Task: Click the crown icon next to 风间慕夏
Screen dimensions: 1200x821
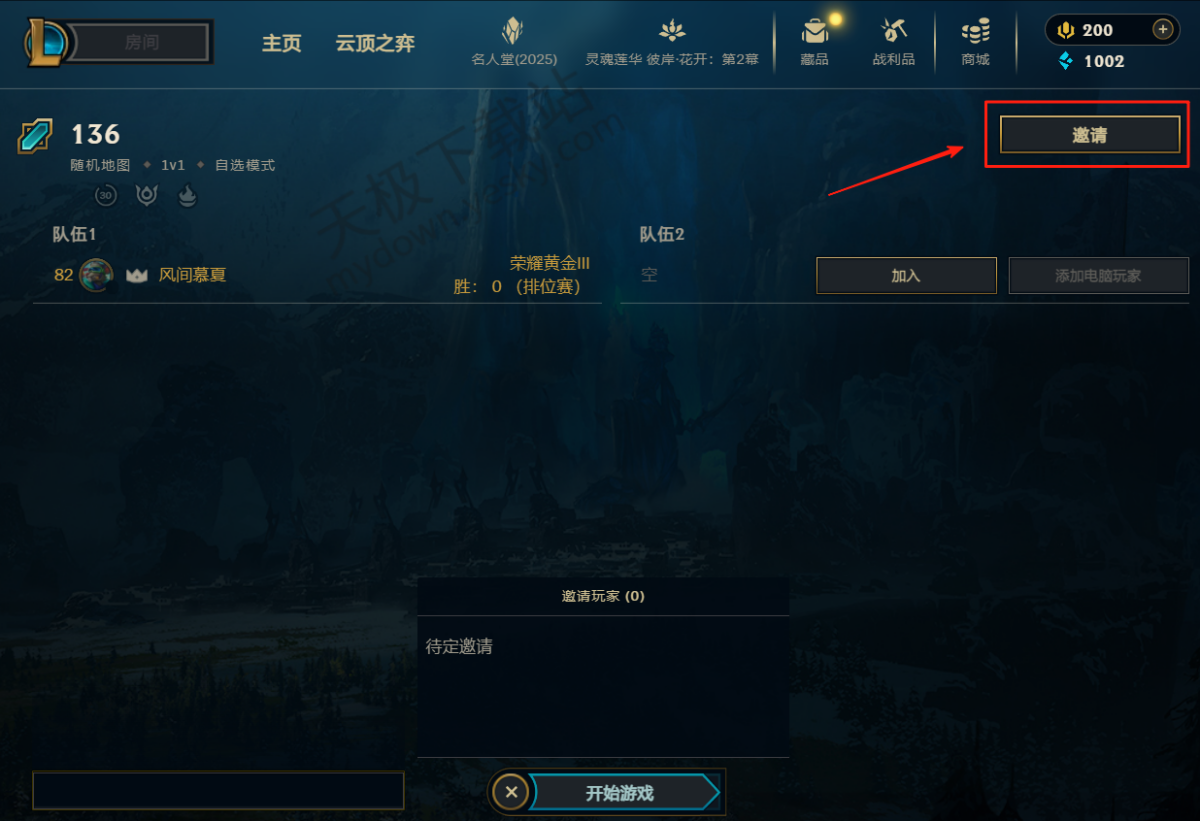Action: (137, 275)
